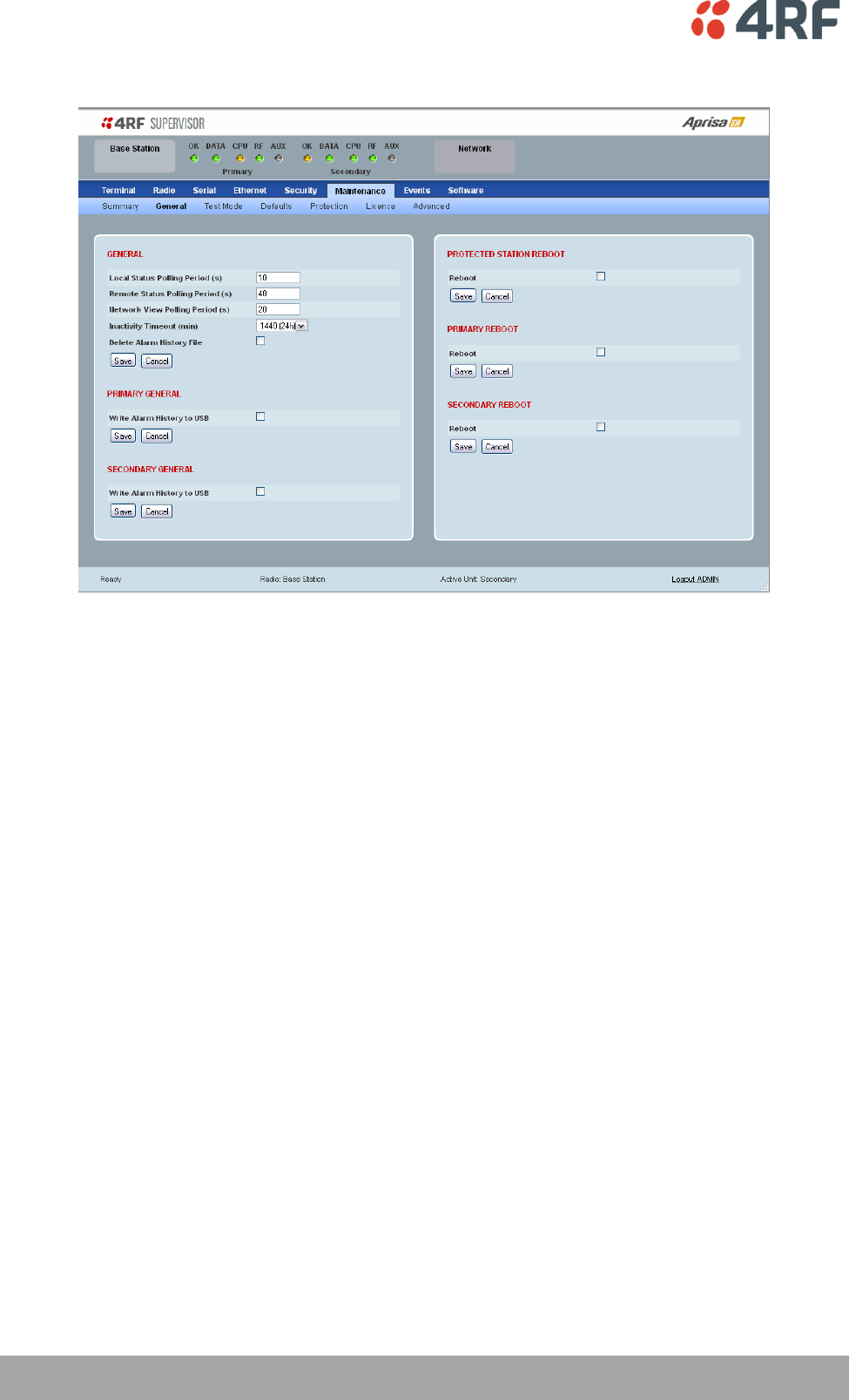Open the Protection submenu

pos(329,206)
